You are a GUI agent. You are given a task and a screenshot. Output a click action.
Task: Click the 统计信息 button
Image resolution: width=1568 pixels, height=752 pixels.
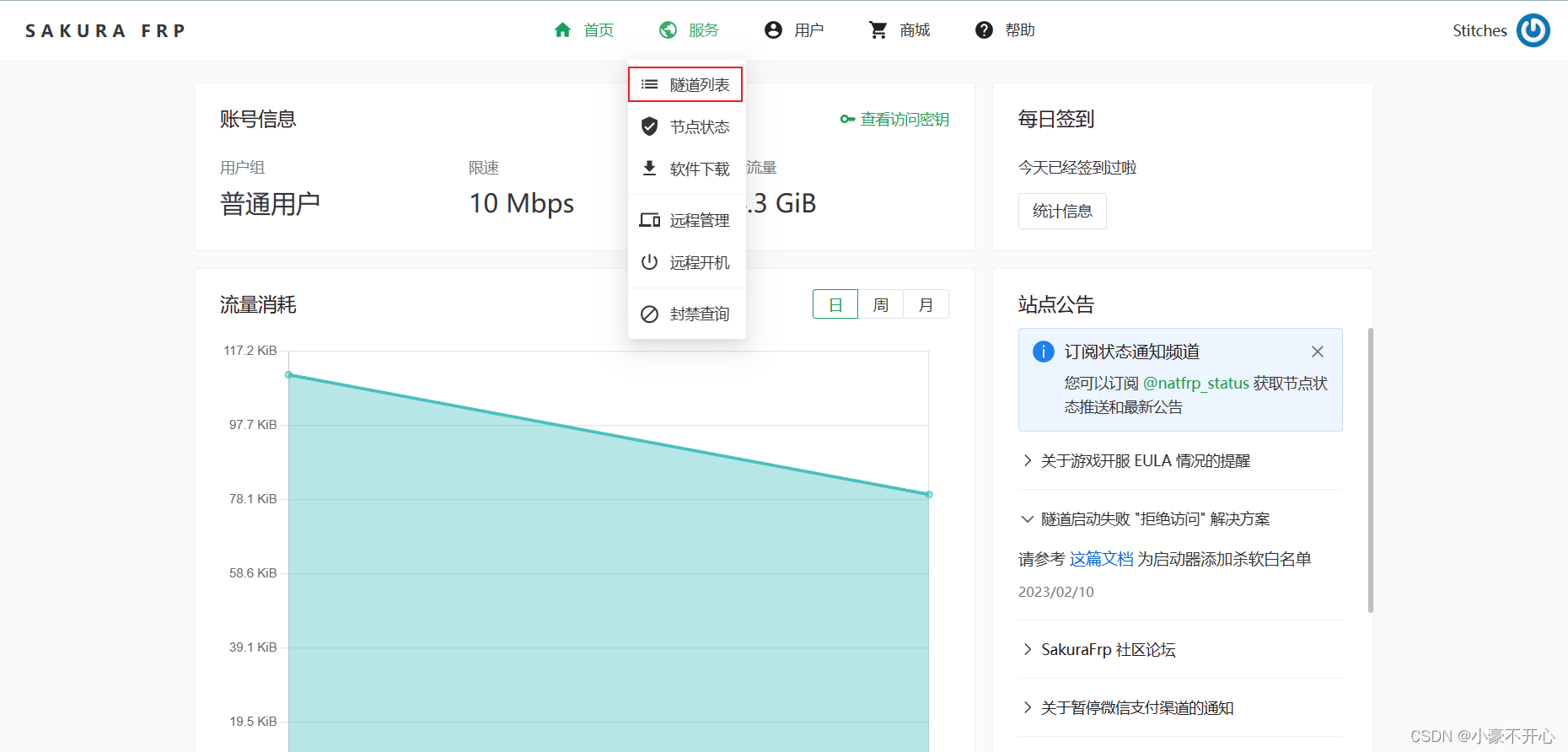tap(1062, 211)
